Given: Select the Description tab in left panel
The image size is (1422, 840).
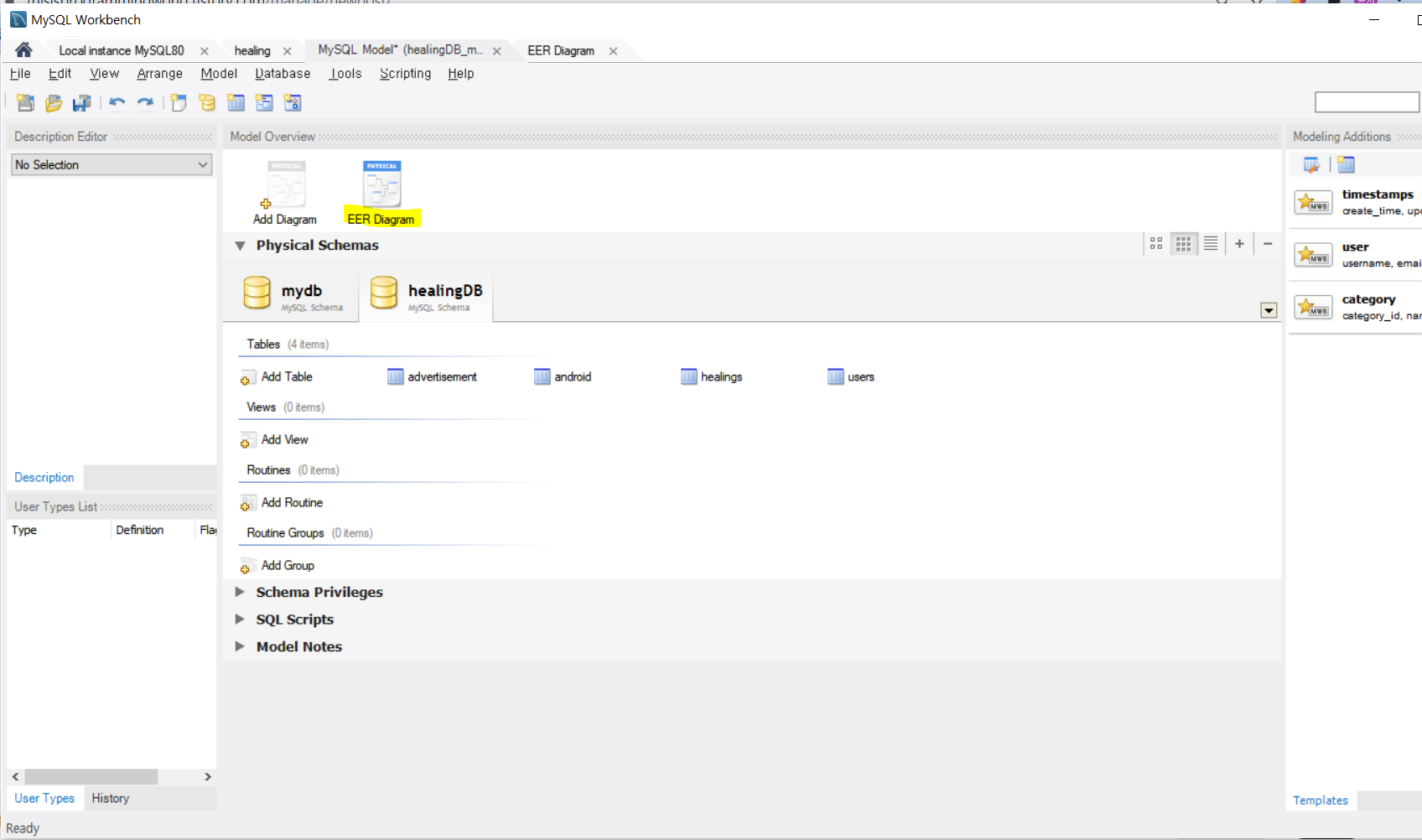Looking at the screenshot, I should coord(44,477).
